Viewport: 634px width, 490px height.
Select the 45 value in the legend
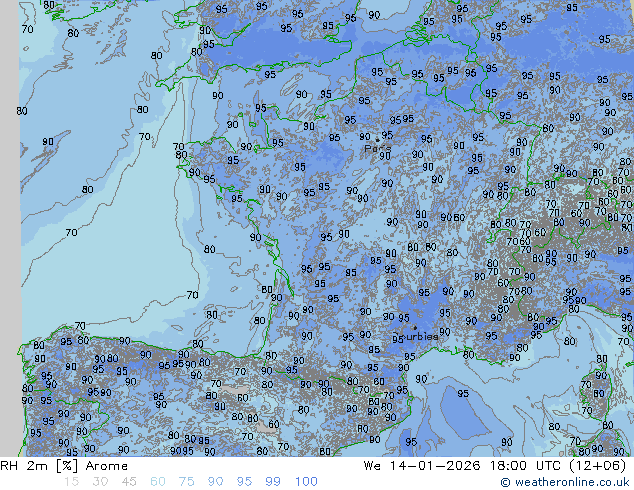coord(129,482)
